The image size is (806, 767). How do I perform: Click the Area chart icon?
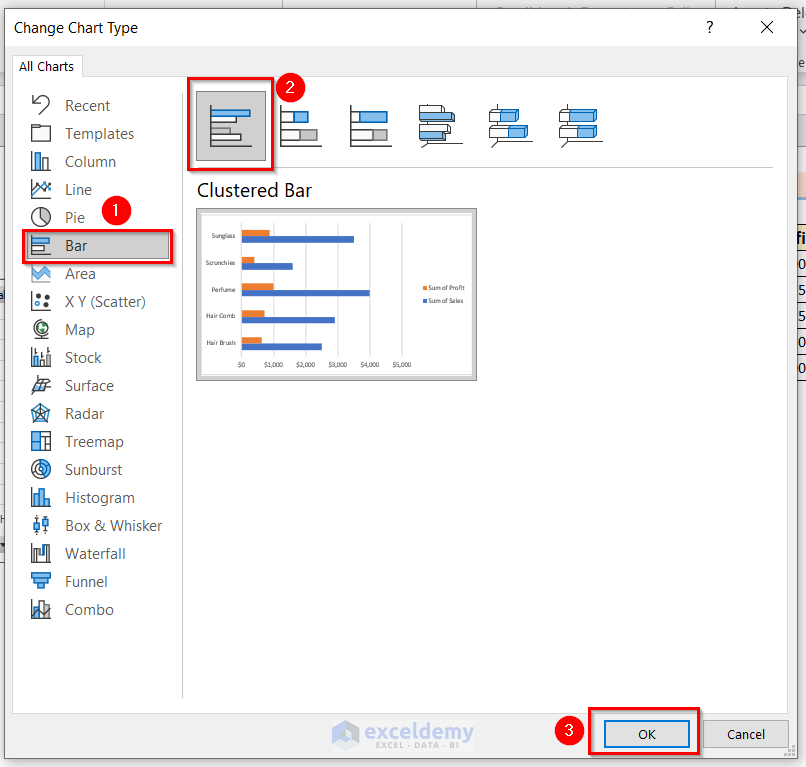click(41, 273)
